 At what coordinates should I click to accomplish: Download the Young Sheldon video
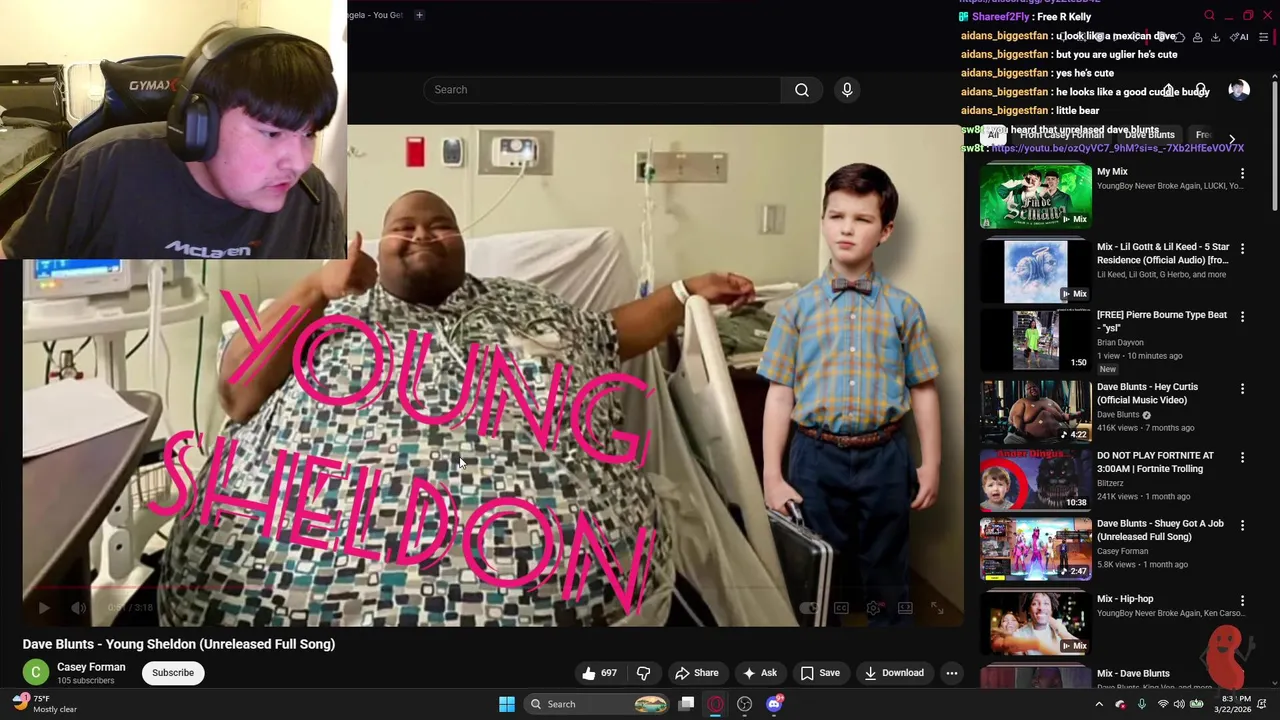pos(894,673)
